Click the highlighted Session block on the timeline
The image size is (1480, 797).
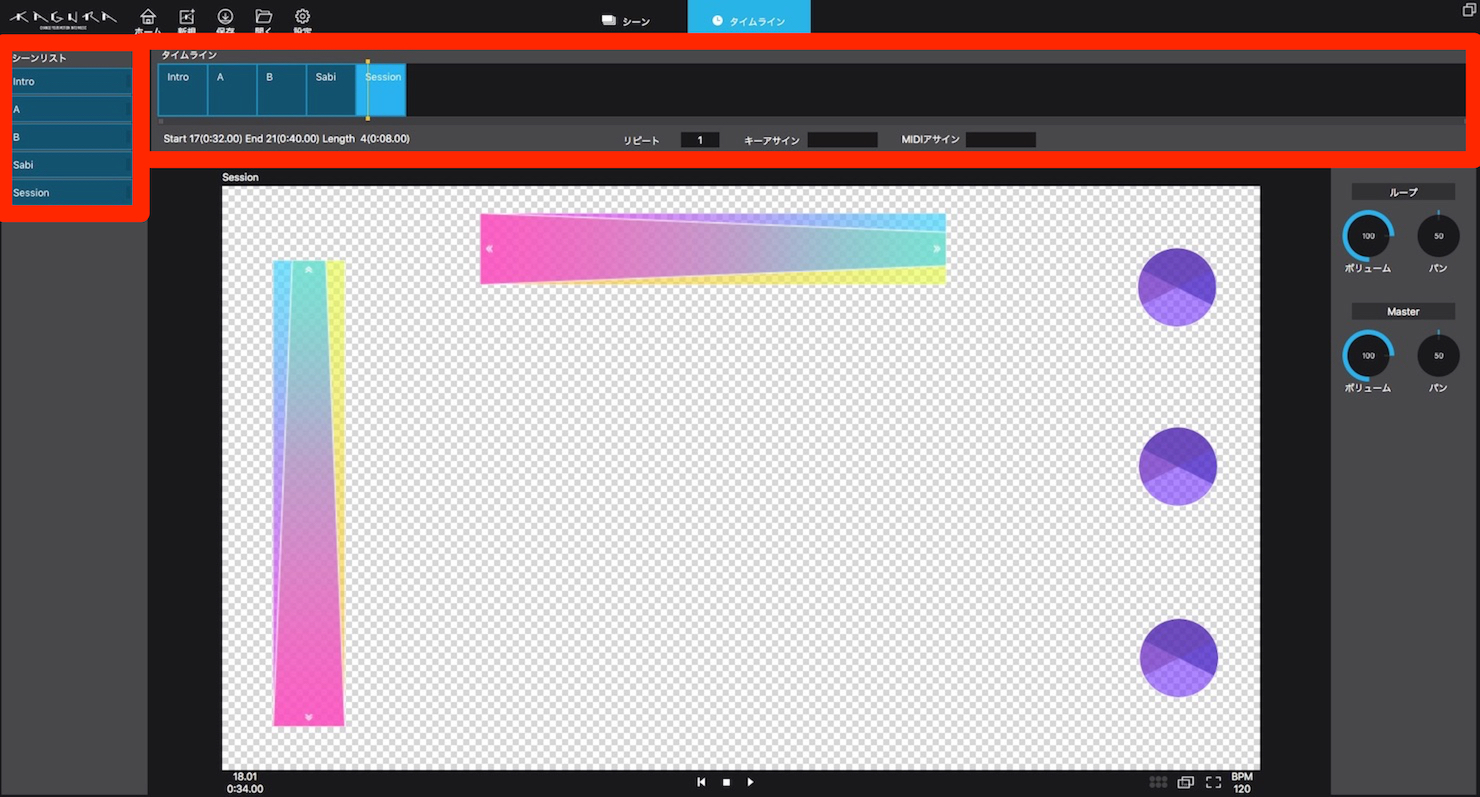[381, 90]
